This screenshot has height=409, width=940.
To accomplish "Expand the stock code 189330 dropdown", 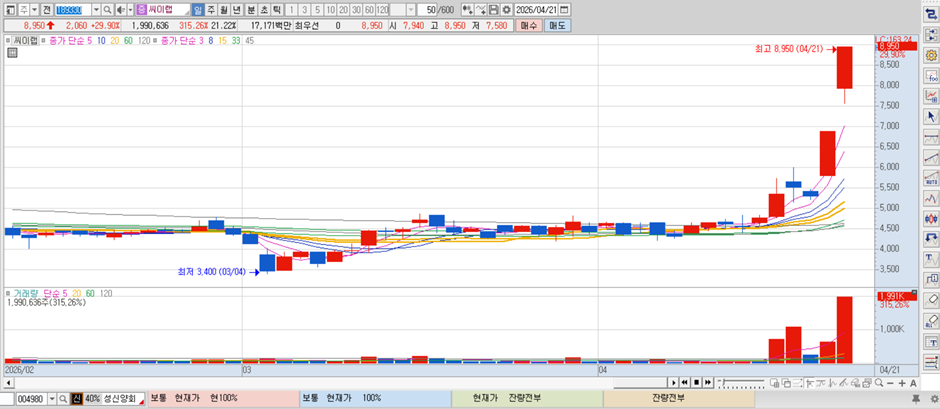I will 96,10.
